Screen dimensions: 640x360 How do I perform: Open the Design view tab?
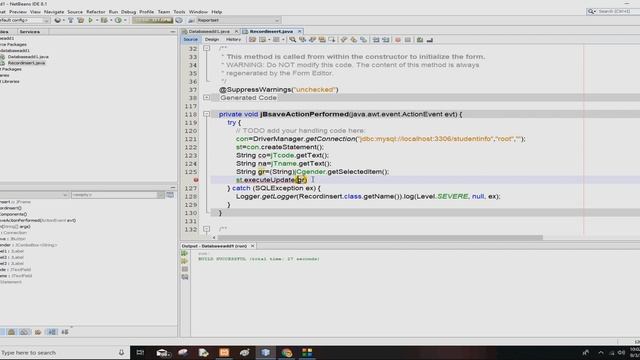point(212,40)
